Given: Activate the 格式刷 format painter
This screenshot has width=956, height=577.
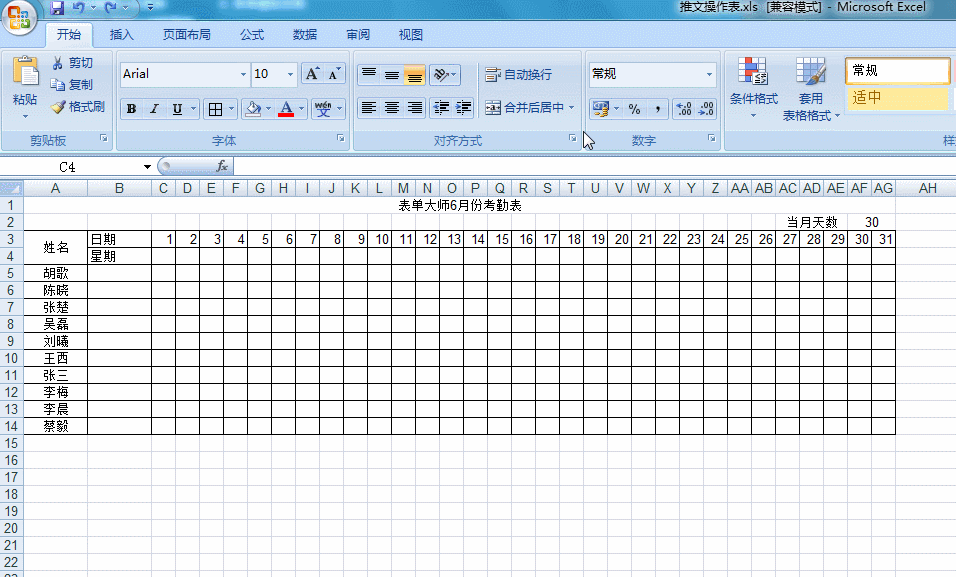Looking at the screenshot, I should [78, 107].
